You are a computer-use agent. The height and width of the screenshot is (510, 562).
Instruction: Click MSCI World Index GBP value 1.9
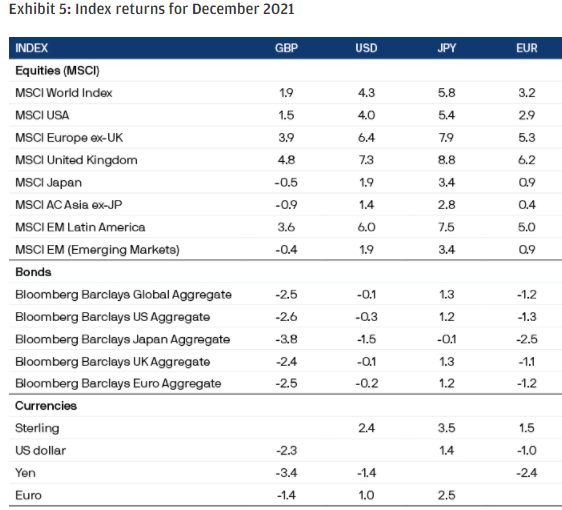click(286, 93)
